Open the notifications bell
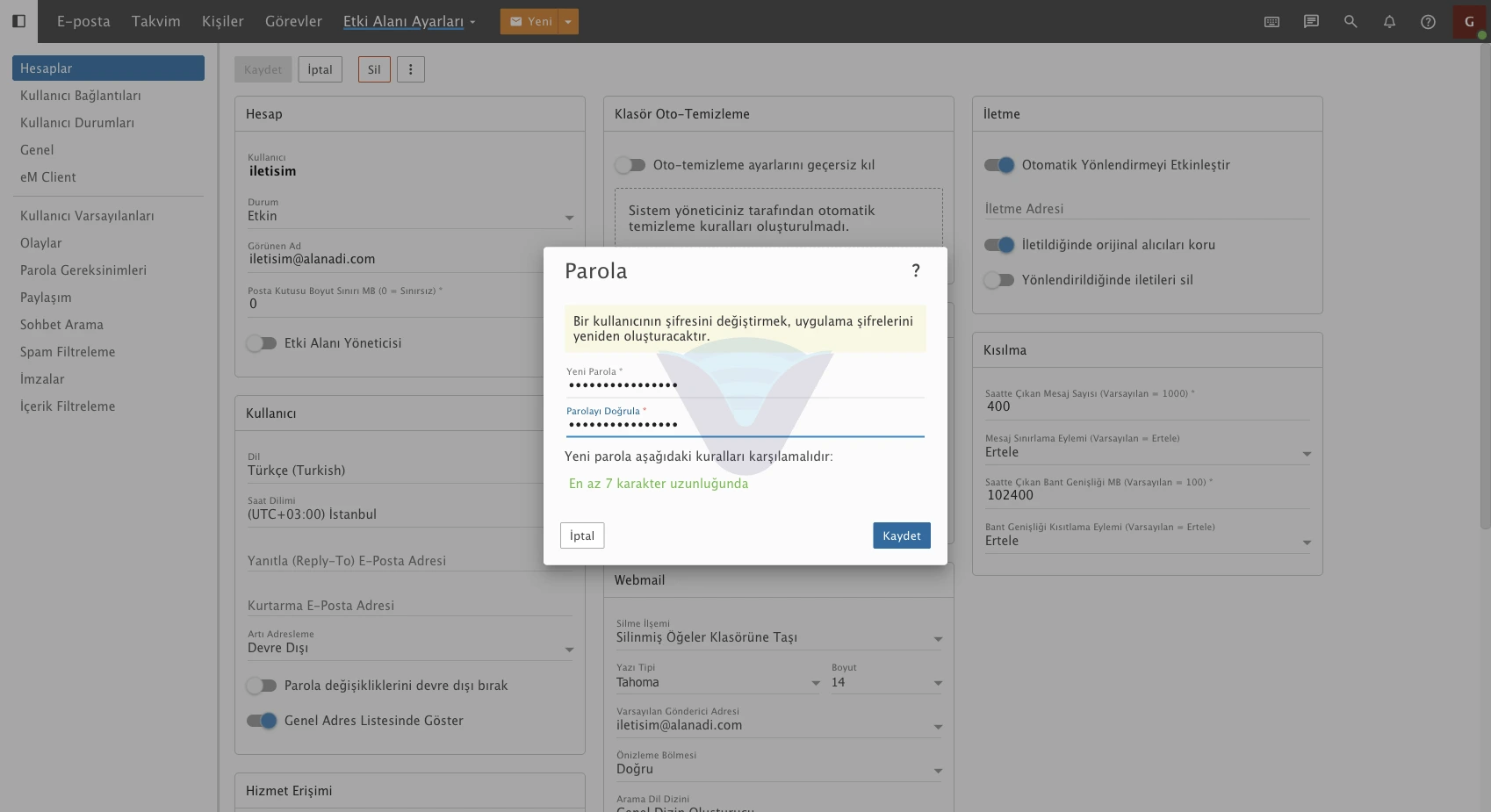 pos(1389,22)
